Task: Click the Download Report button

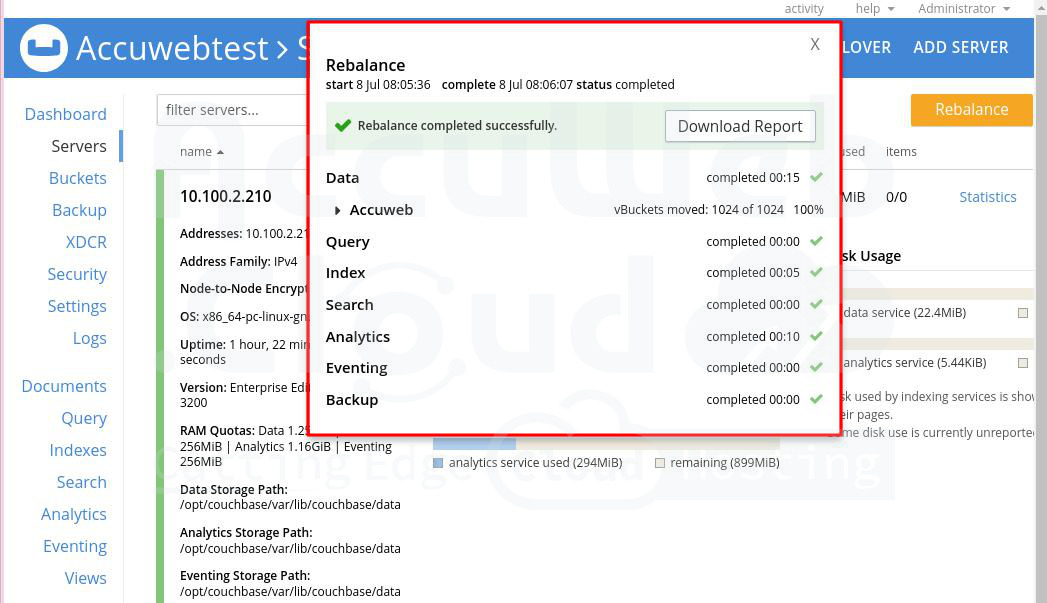Action: (740, 126)
